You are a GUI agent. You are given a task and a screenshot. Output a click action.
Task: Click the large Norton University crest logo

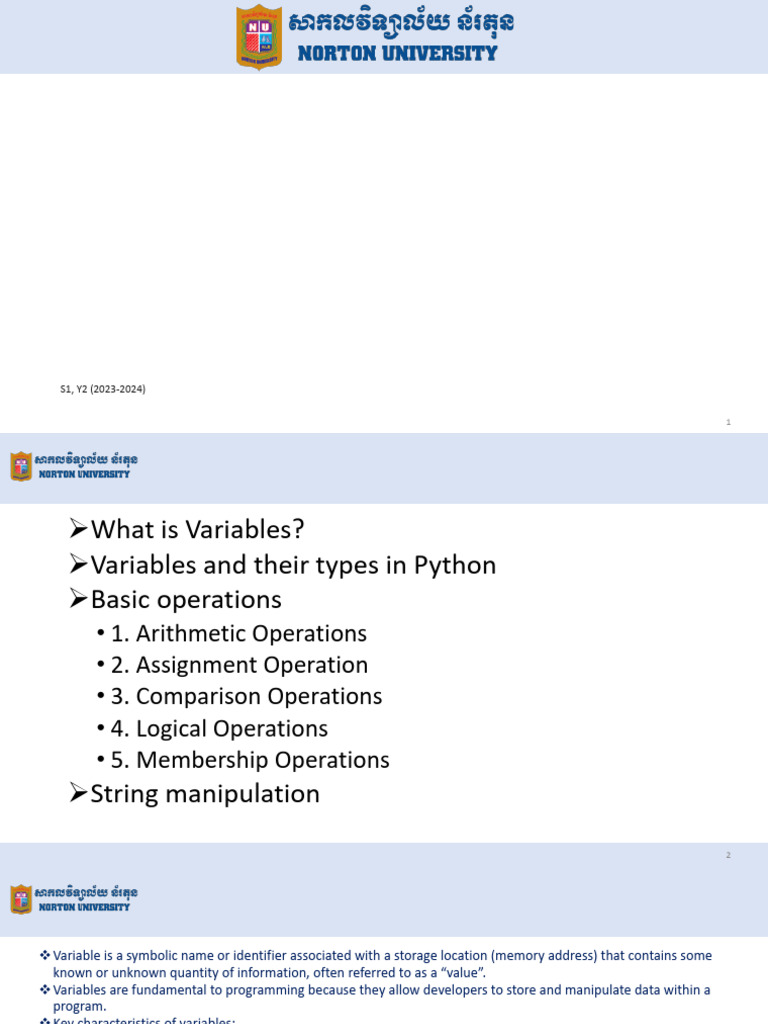(259, 37)
